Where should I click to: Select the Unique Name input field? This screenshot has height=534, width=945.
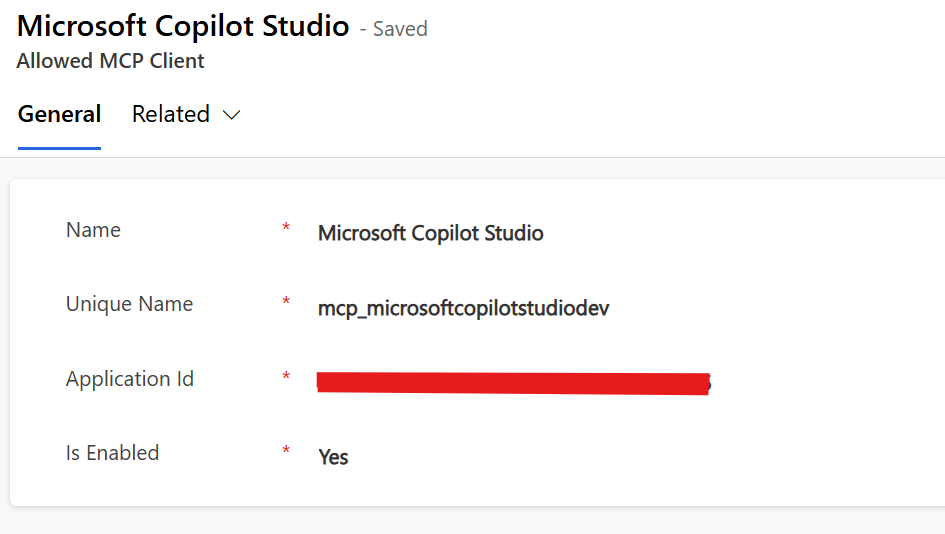pyautogui.click(x=463, y=308)
